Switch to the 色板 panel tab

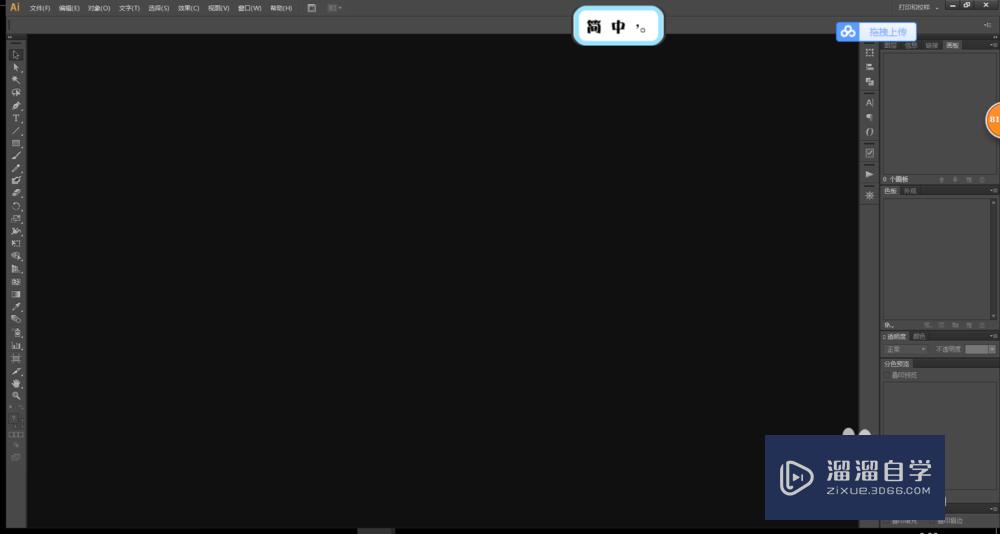890,191
